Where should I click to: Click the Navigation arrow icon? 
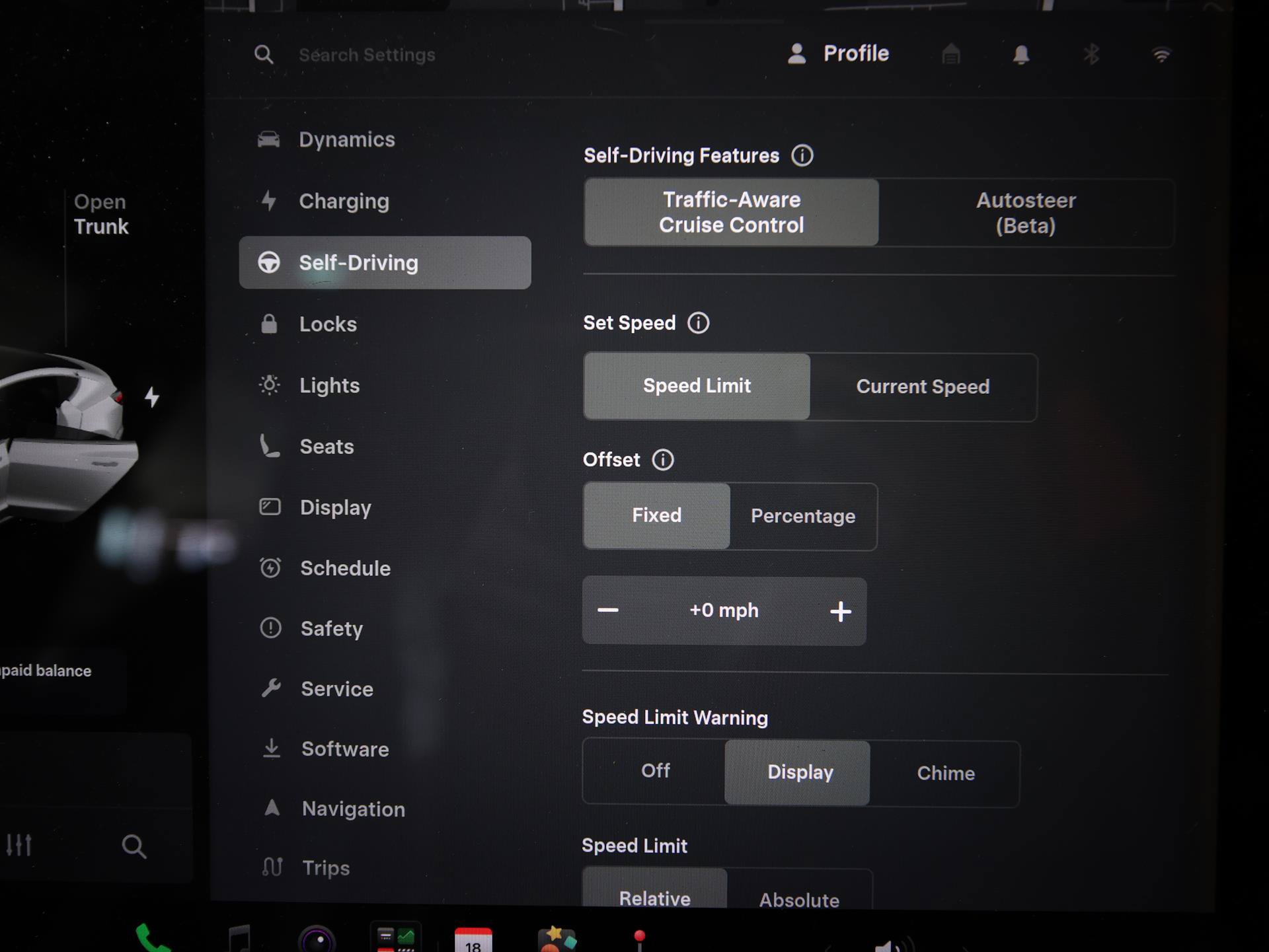pyautogui.click(x=272, y=808)
